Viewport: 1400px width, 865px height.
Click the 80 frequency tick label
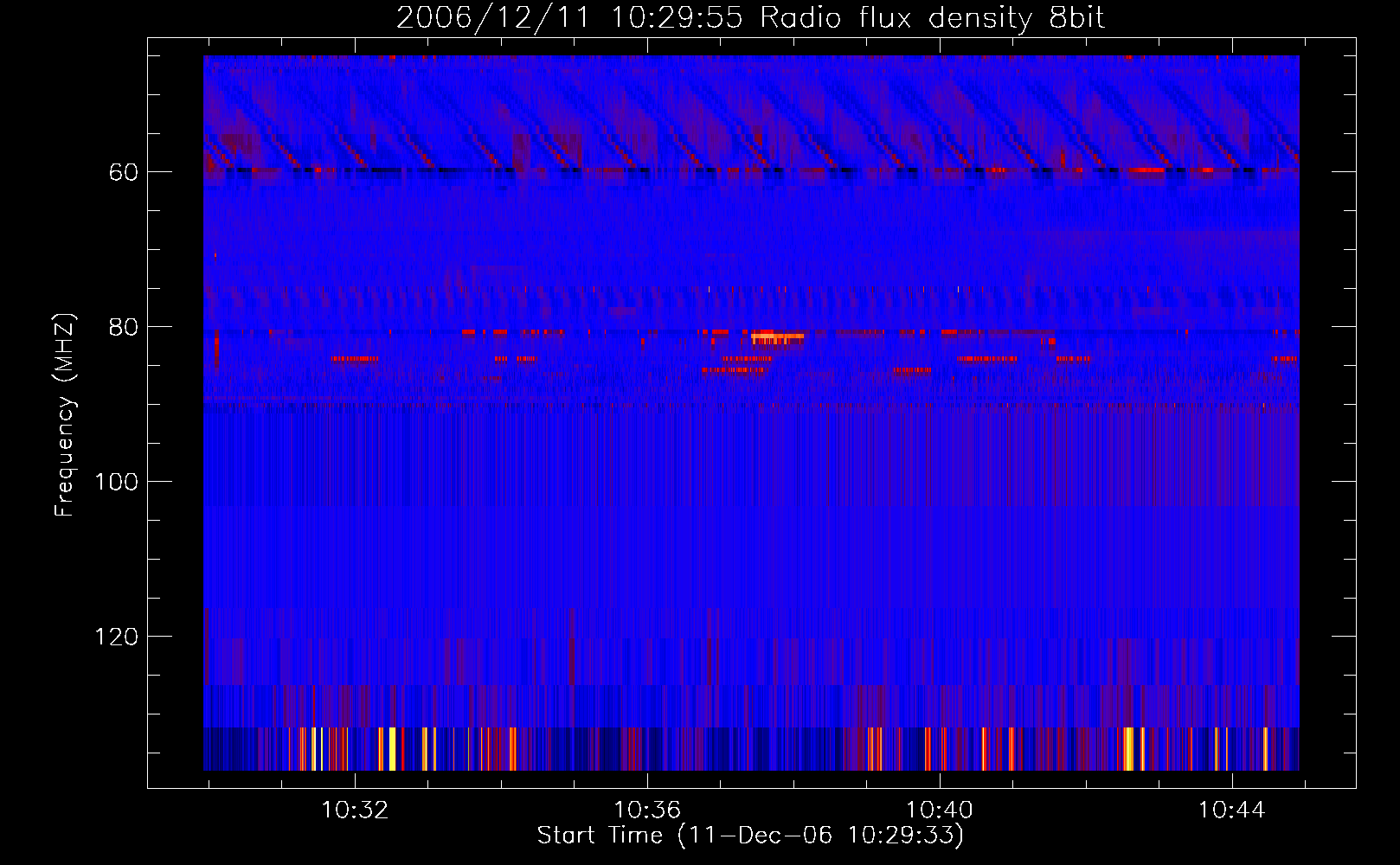(x=124, y=327)
